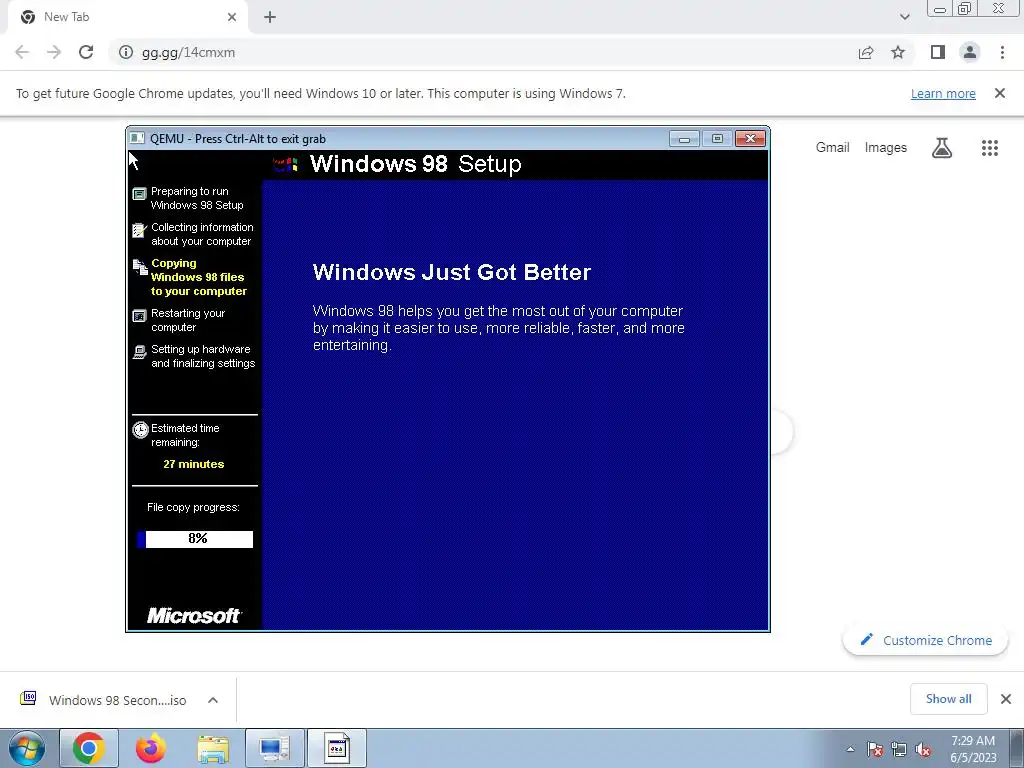Image resolution: width=1024 pixels, height=768 pixels.
Task: Share this page icon
Action: coord(866,52)
